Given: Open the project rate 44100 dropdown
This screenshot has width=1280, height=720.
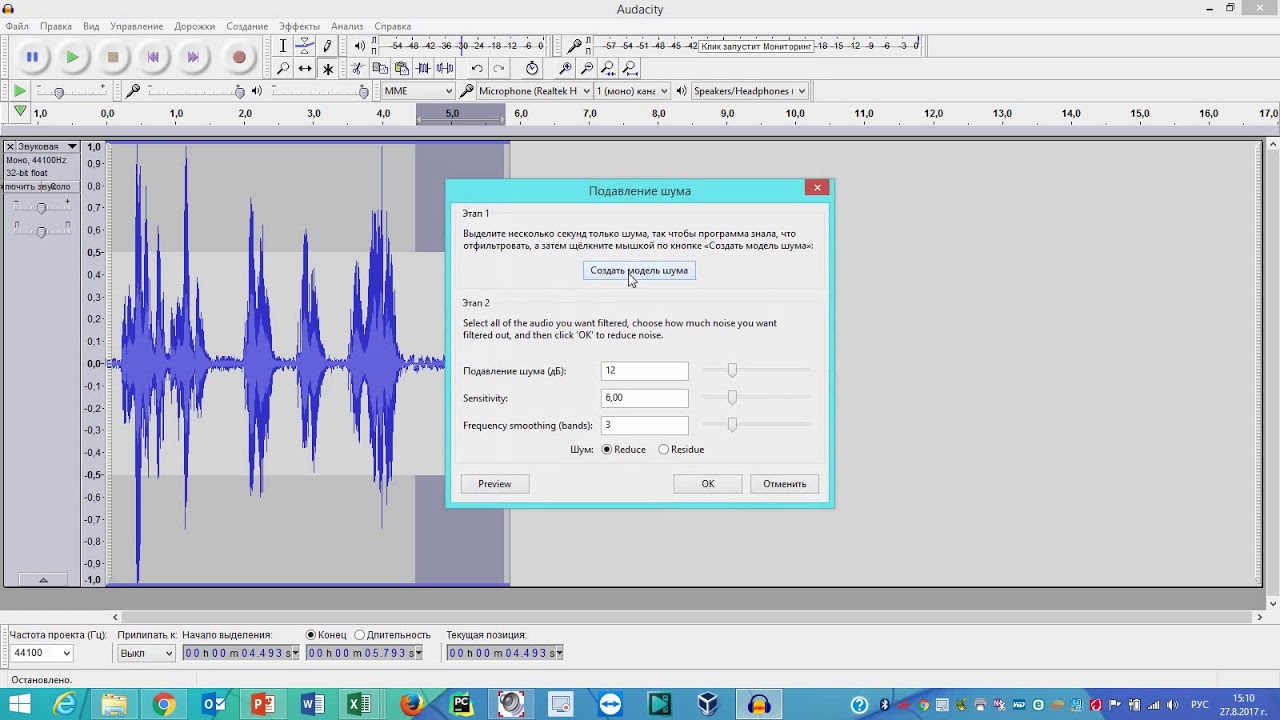Looking at the screenshot, I should (41, 653).
